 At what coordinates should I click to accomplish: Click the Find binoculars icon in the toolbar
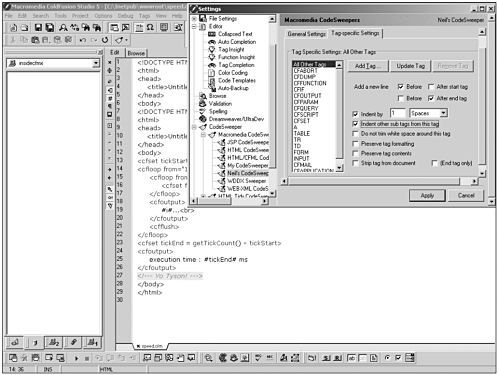63,27
